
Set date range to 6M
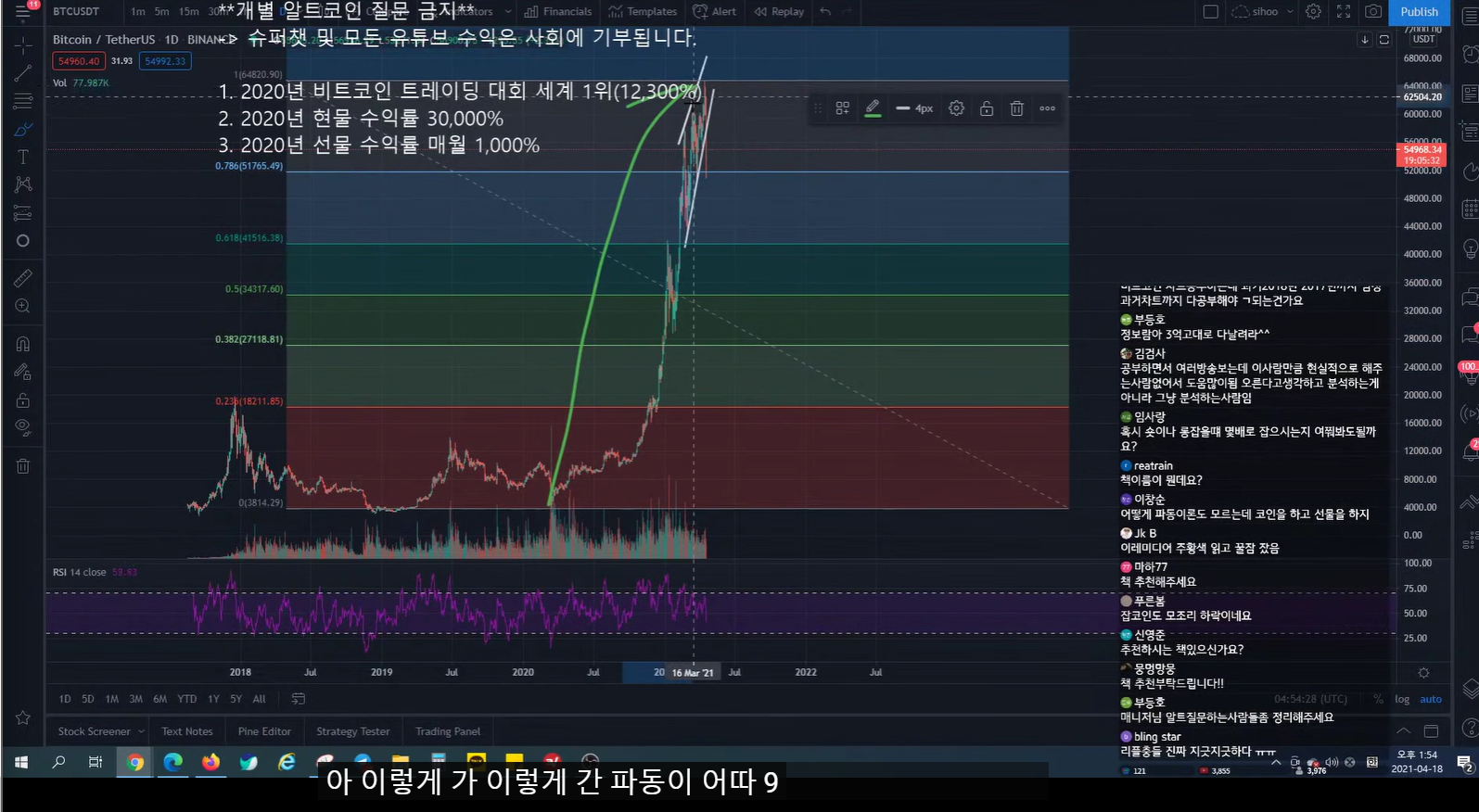pyautogui.click(x=160, y=699)
